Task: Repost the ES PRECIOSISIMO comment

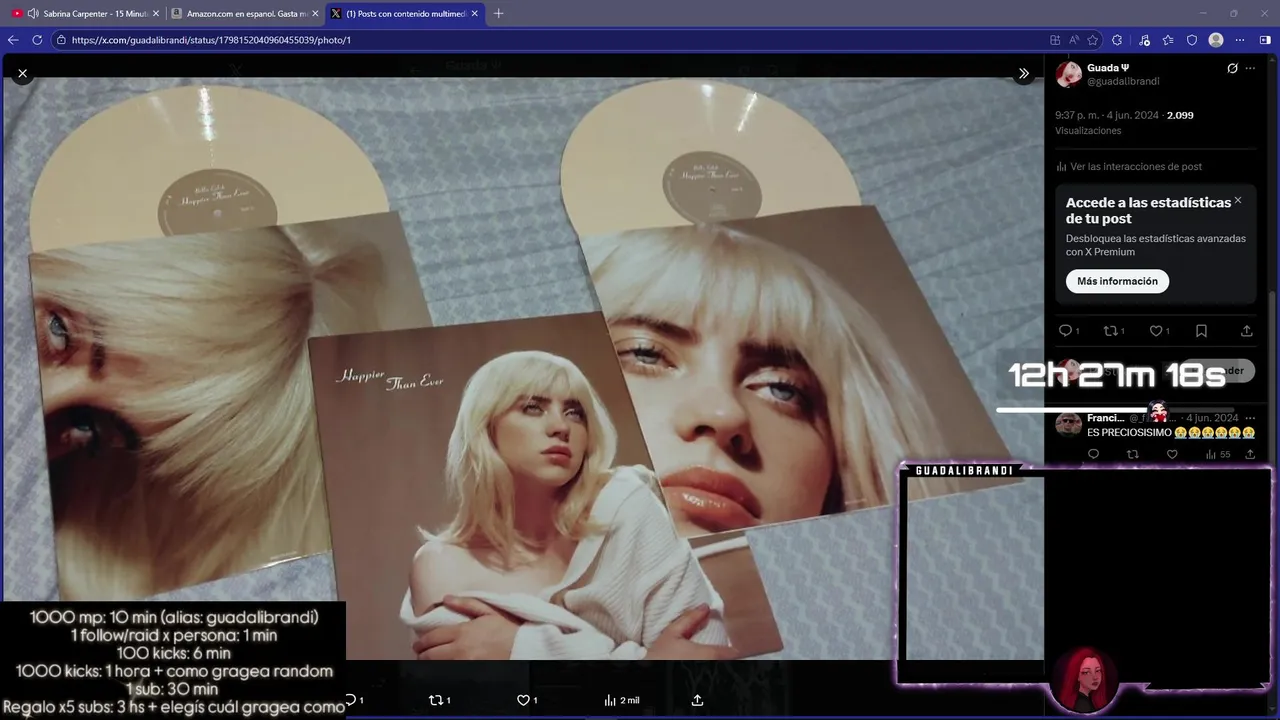Action: pos(1132,454)
